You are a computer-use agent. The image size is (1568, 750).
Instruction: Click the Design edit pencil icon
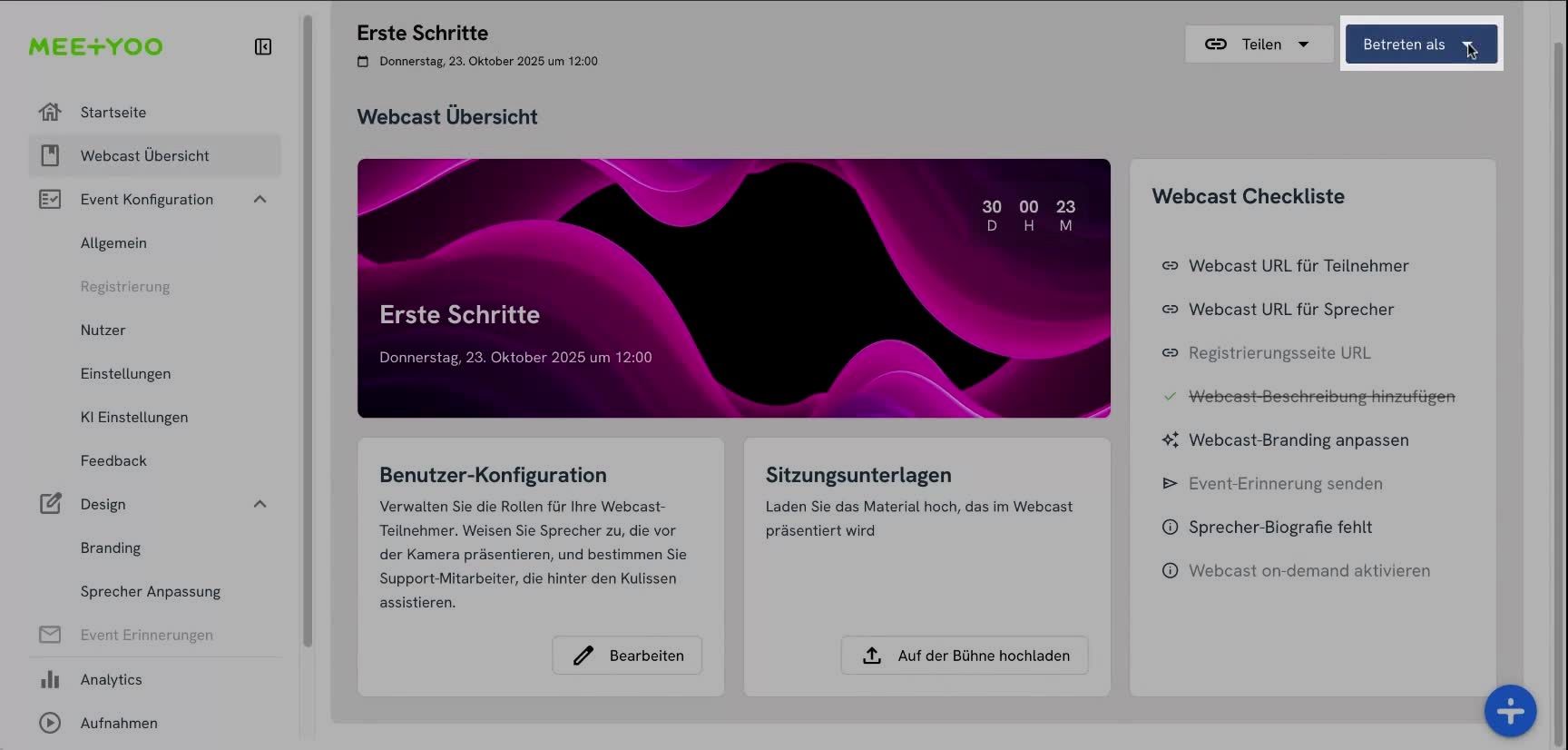tap(50, 504)
